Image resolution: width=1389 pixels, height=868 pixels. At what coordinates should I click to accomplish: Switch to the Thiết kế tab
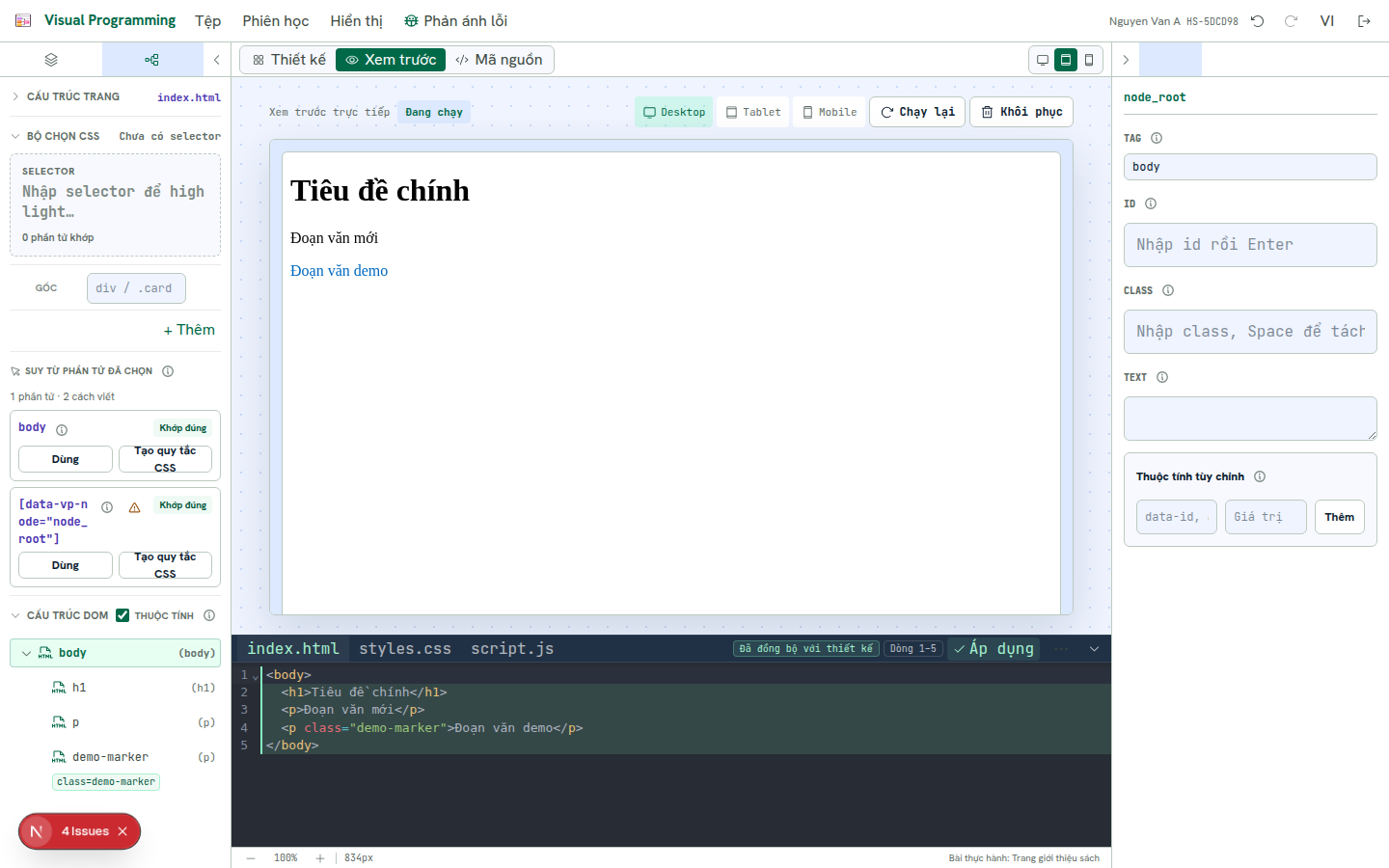pyautogui.click(x=288, y=60)
